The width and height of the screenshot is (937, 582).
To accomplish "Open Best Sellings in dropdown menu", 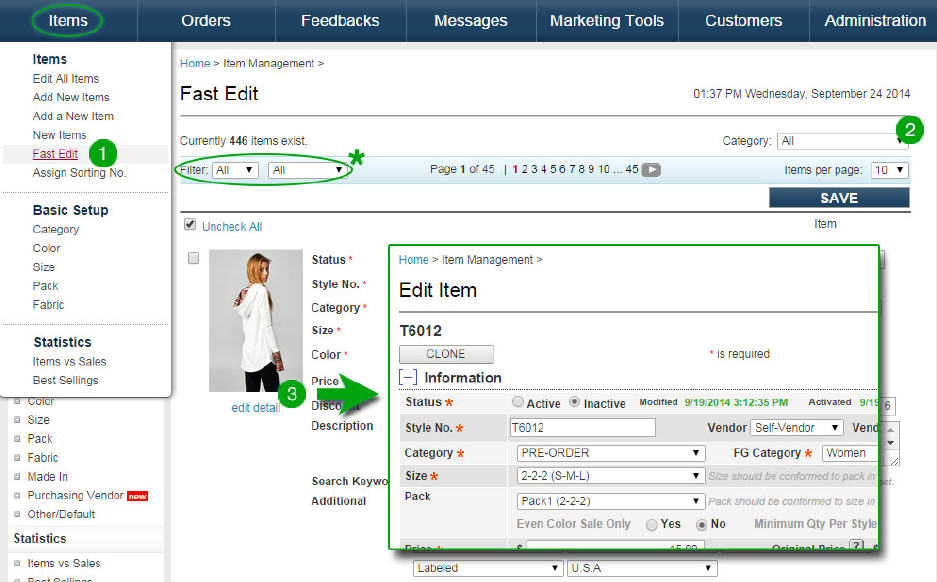I will tap(66, 381).
